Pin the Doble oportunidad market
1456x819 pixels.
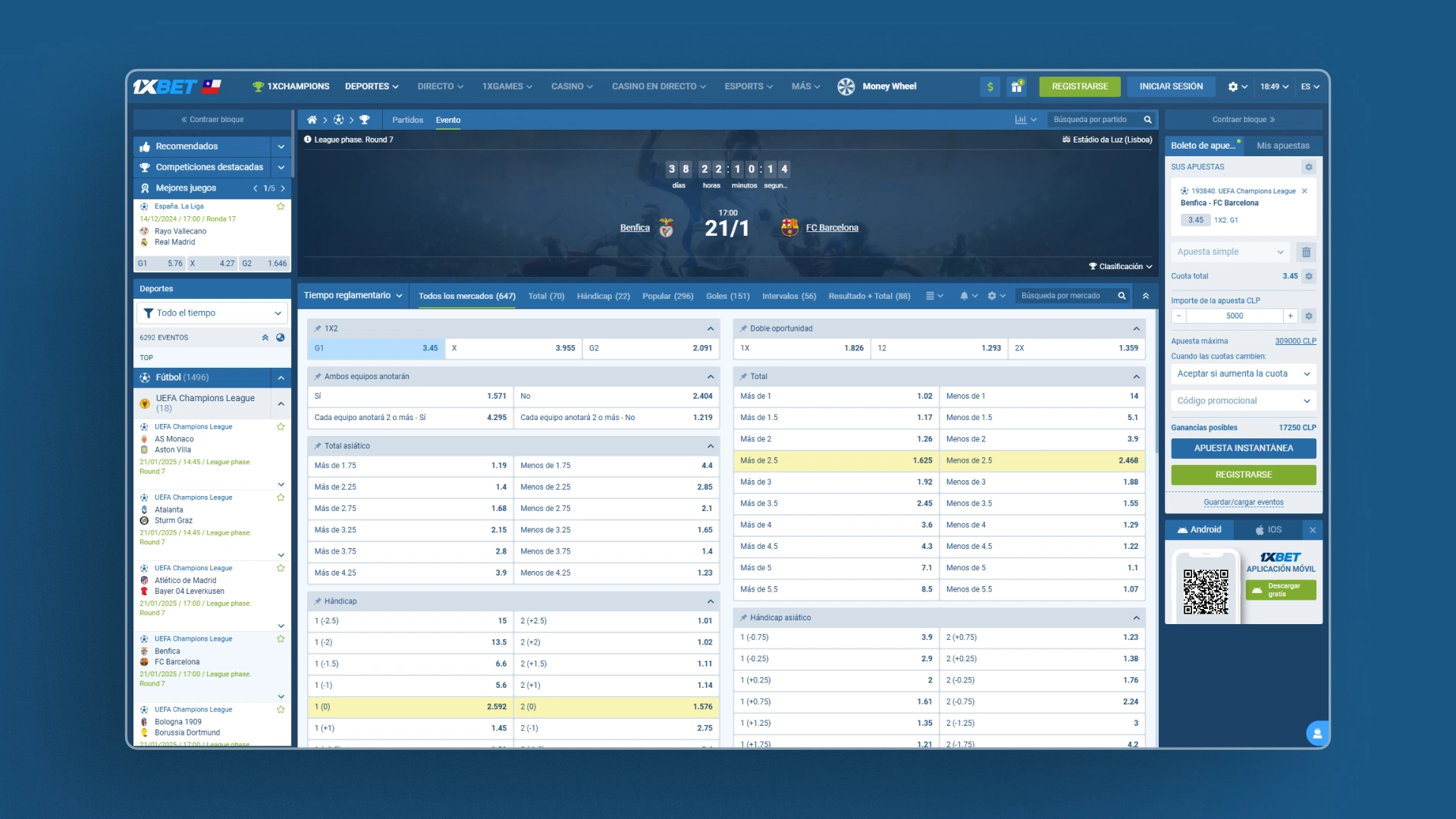click(744, 328)
